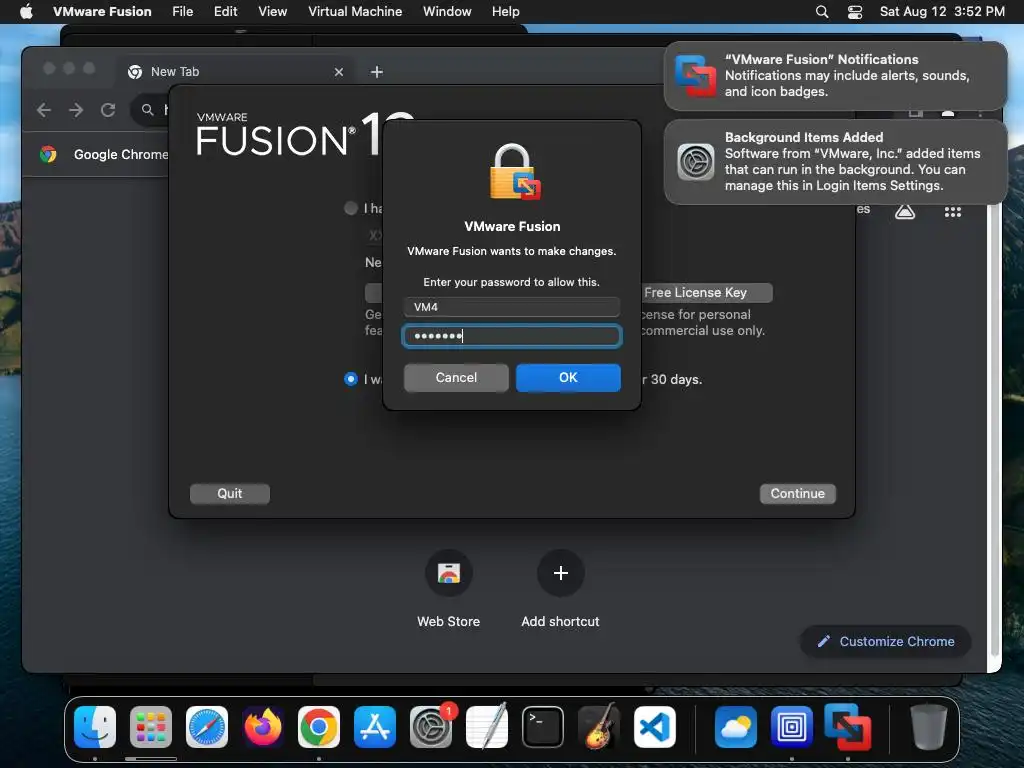Open the App Store Dock icon
This screenshot has width=1024, height=768.
point(375,727)
